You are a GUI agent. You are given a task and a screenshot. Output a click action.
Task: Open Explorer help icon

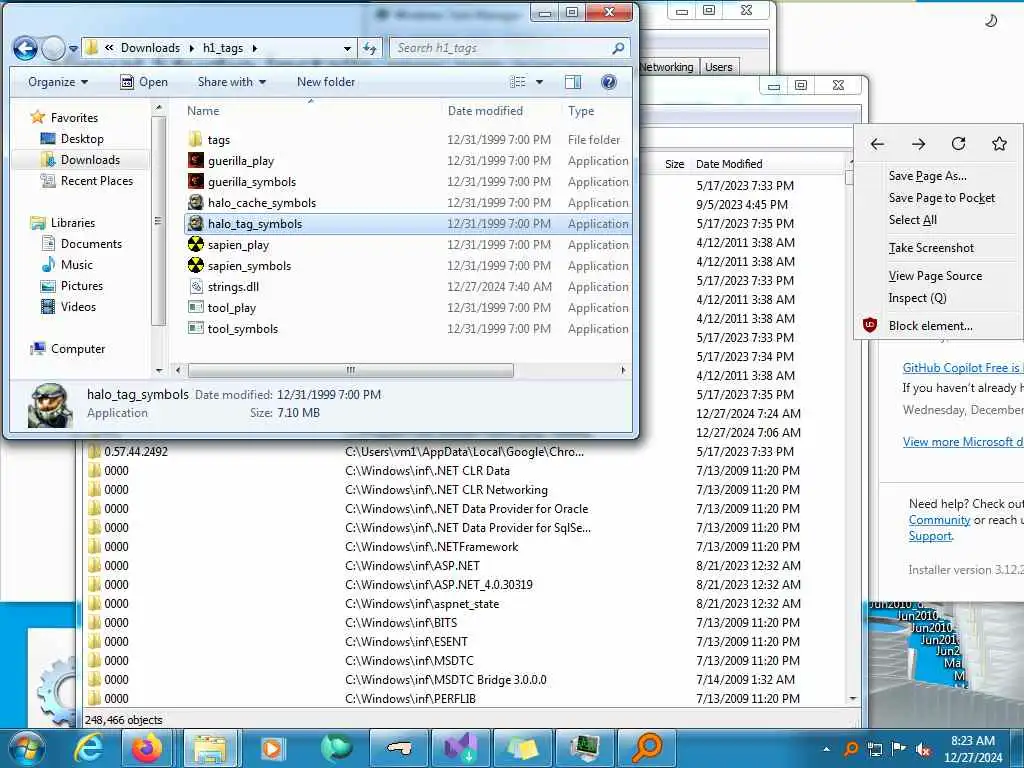point(608,82)
